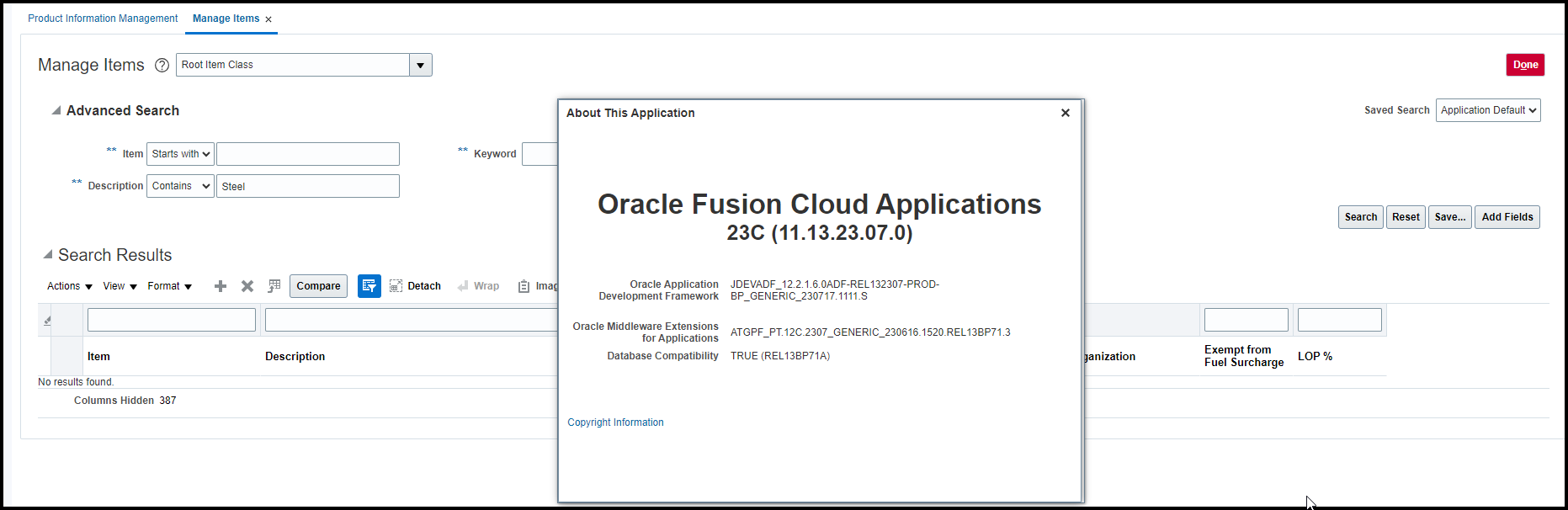Click the Database Compatibility TRUE (REL13BP71A) value
This screenshot has width=1568, height=510.
coord(780,356)
